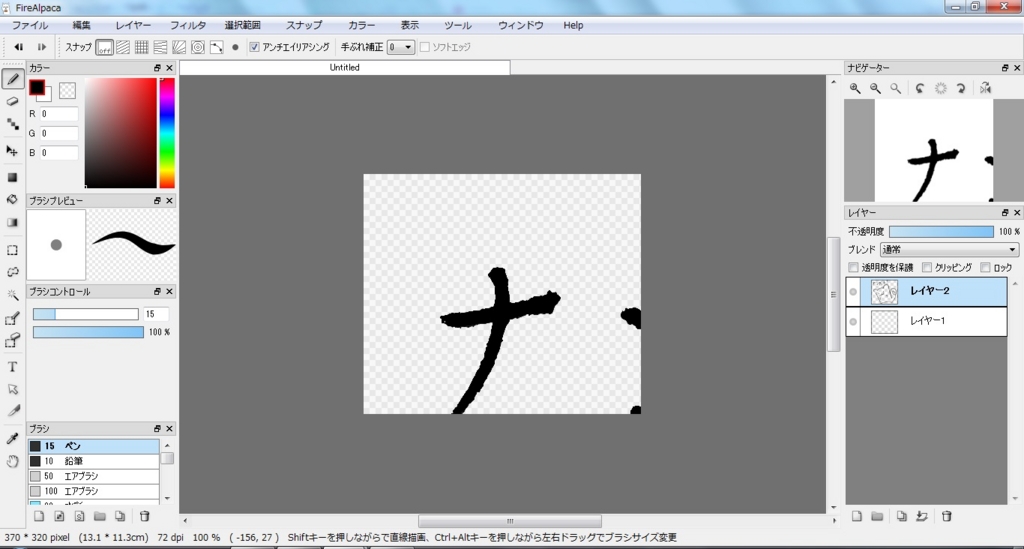1024x549 pixels.
Task: Enable the curve snap icon
Action: [x=216, y=47]
